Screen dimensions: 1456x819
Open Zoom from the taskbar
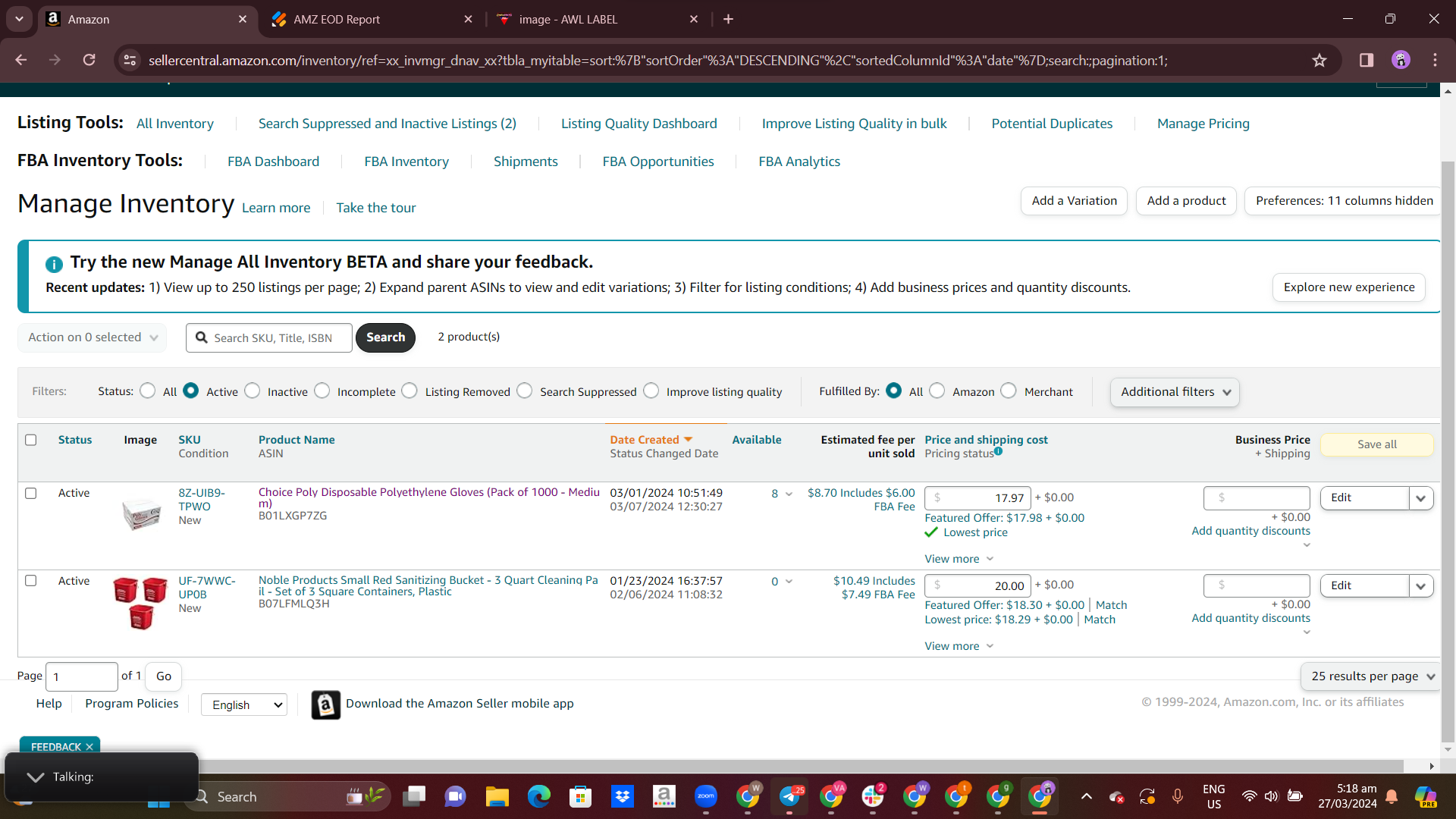pos(706,796)
